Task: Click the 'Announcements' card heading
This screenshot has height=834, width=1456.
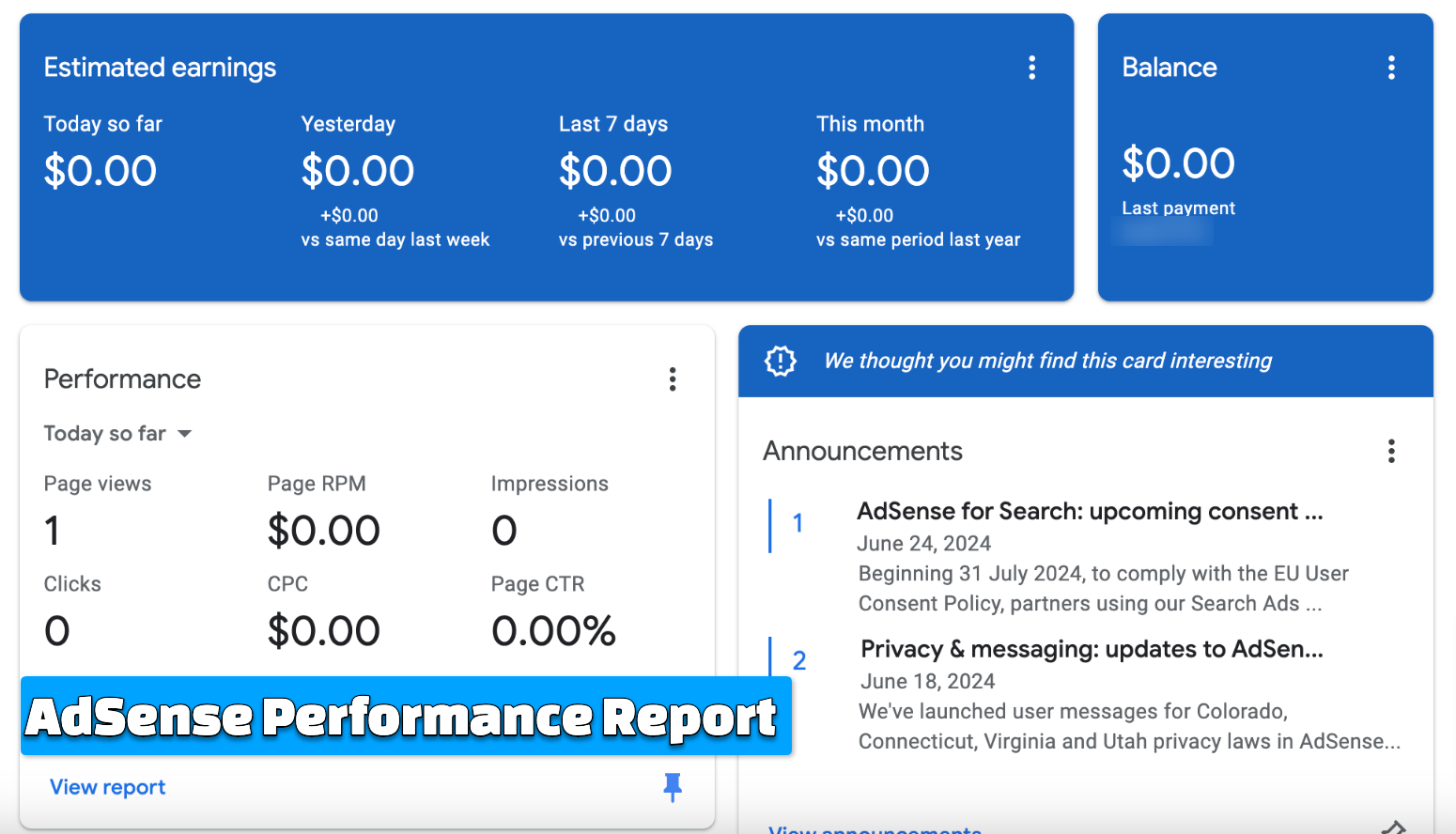Action: pos(862,452)
